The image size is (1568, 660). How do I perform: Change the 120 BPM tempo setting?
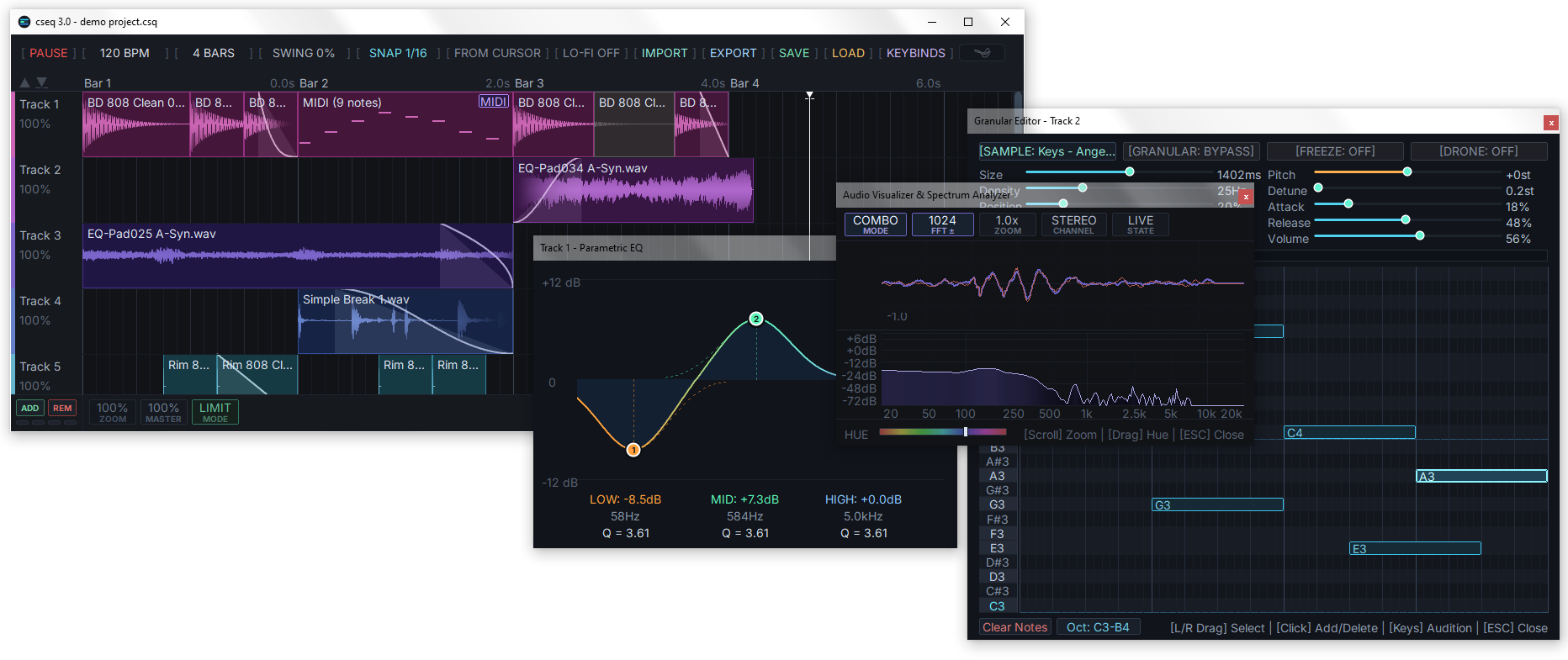tap(124, 53)
